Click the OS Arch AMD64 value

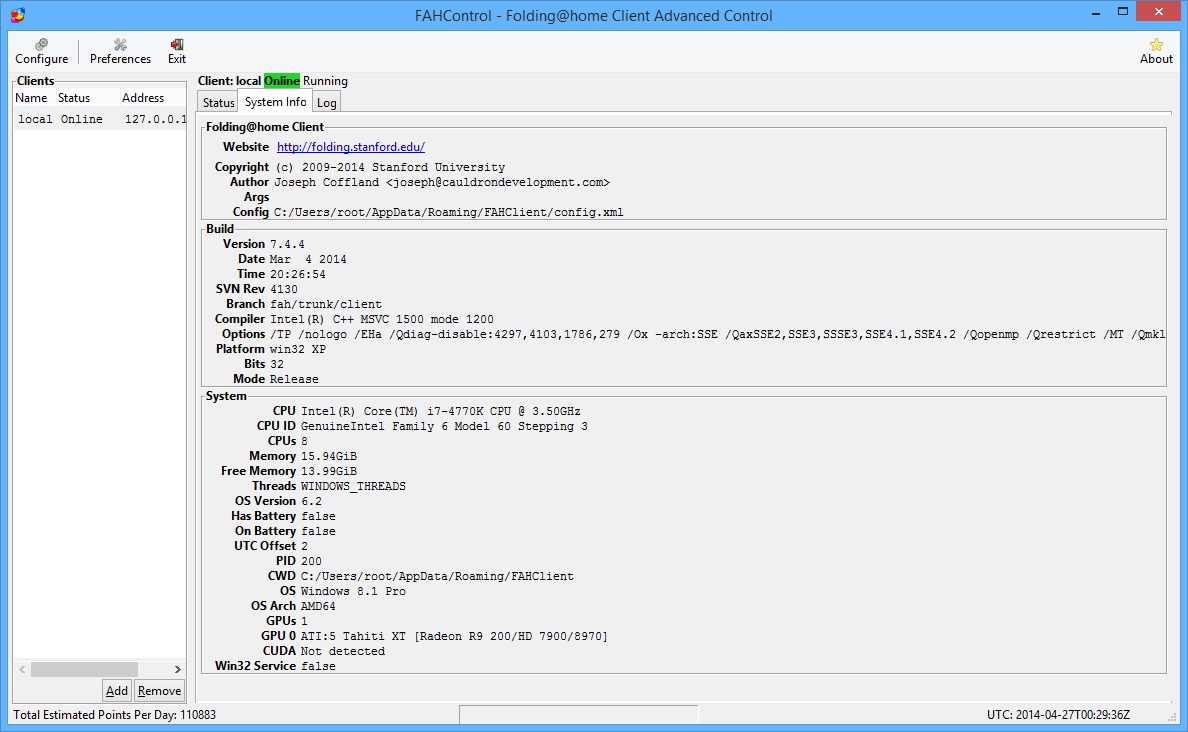(318, 606)
